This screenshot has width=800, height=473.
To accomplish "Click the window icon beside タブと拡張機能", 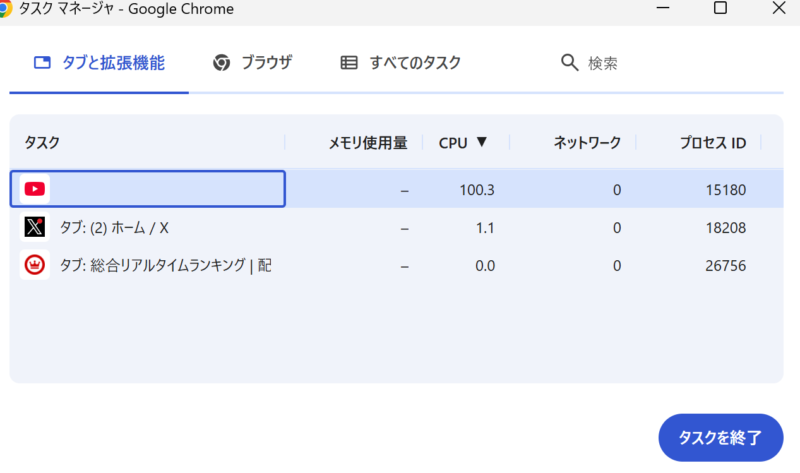I will click(x=42, y=63).
